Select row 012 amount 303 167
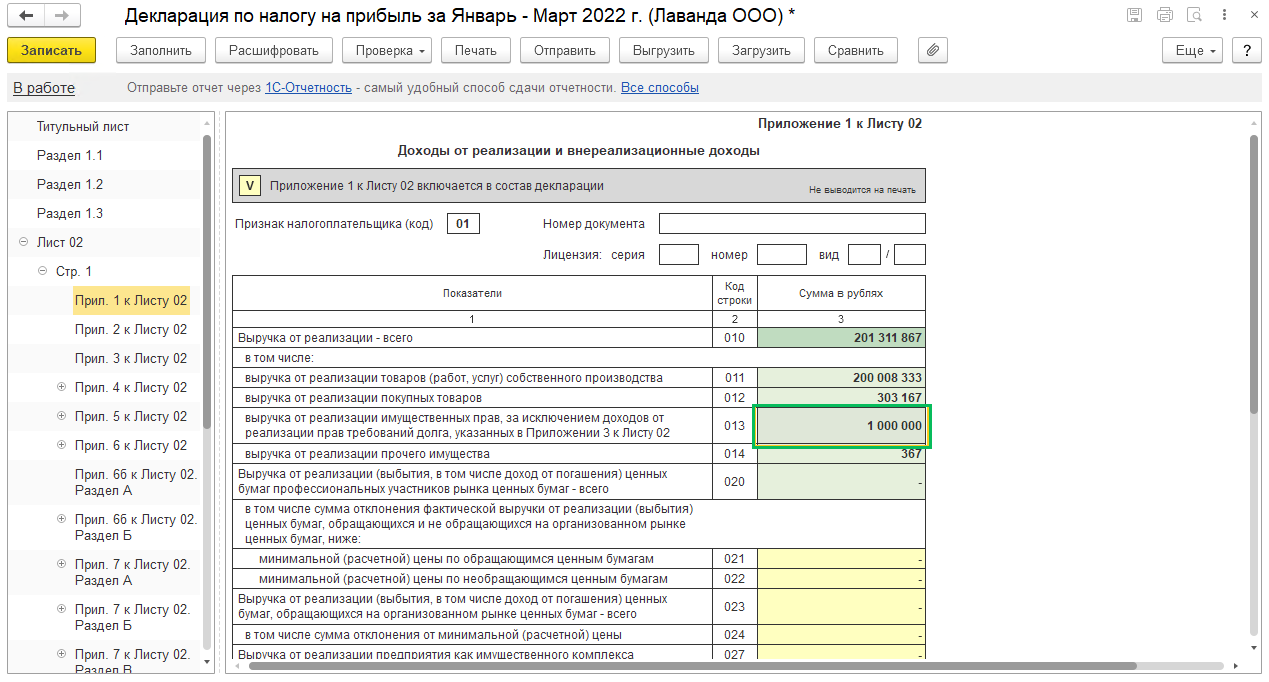 pyautogui.click(x=841, y=397)
